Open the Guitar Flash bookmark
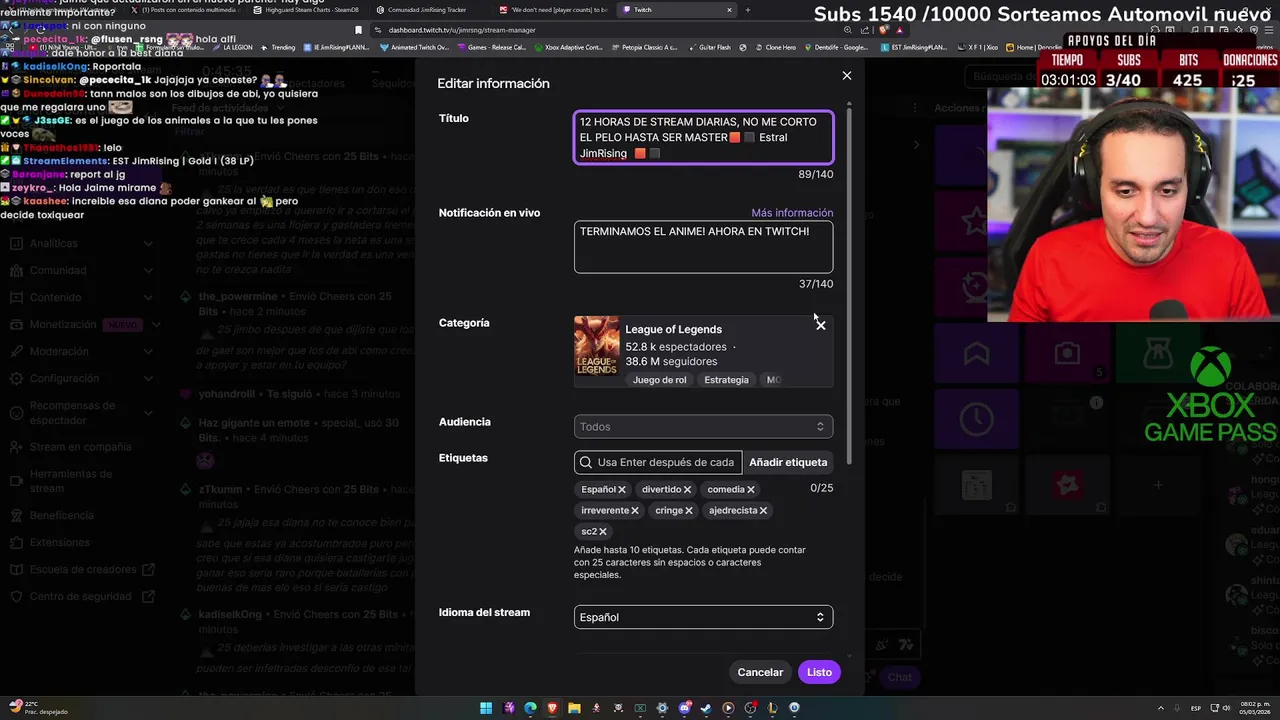Viewport: 1280px width, 720px height. click(x=709, y=47)
